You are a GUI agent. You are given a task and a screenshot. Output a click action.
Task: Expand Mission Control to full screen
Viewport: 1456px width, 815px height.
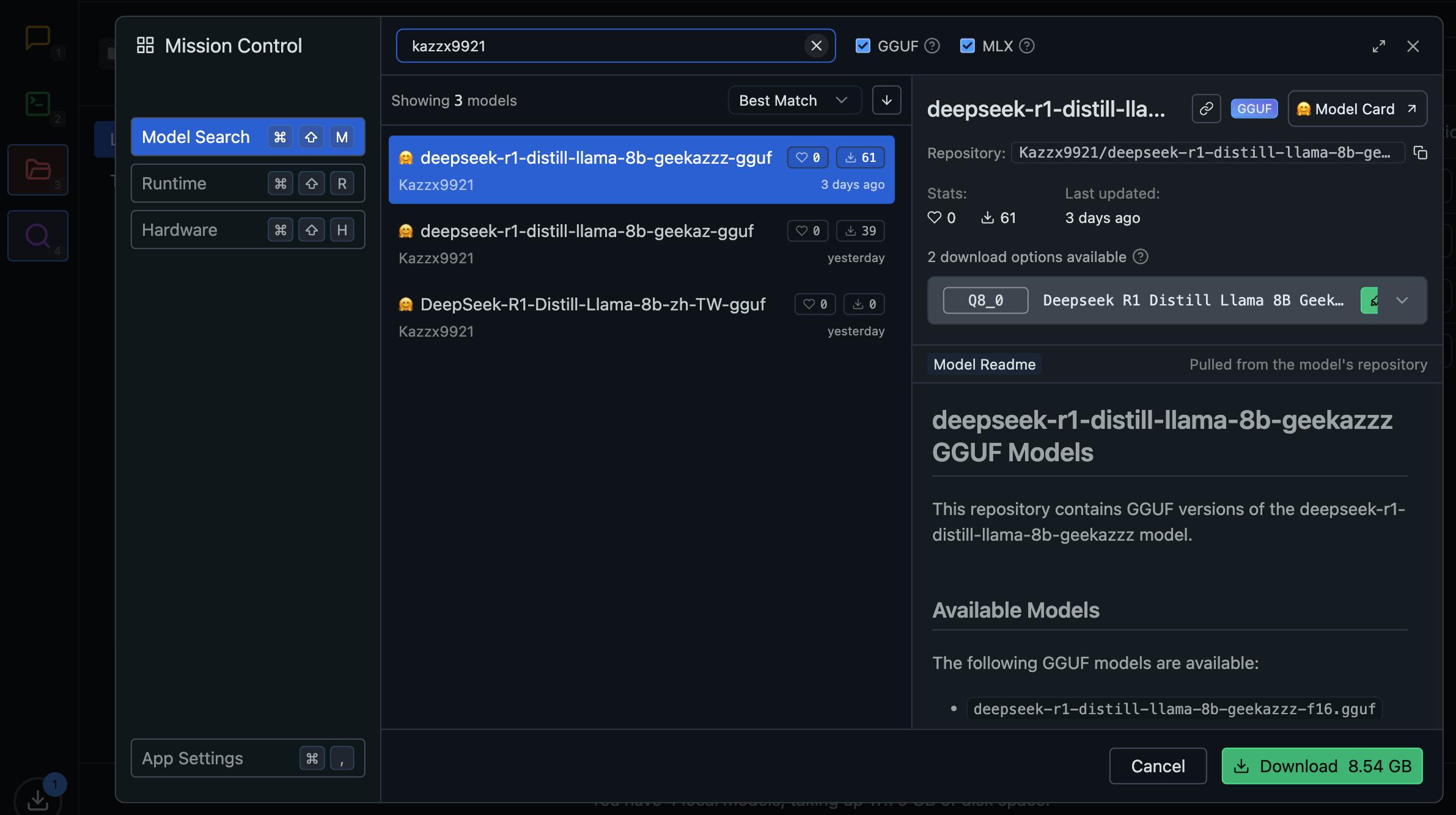1378,46
